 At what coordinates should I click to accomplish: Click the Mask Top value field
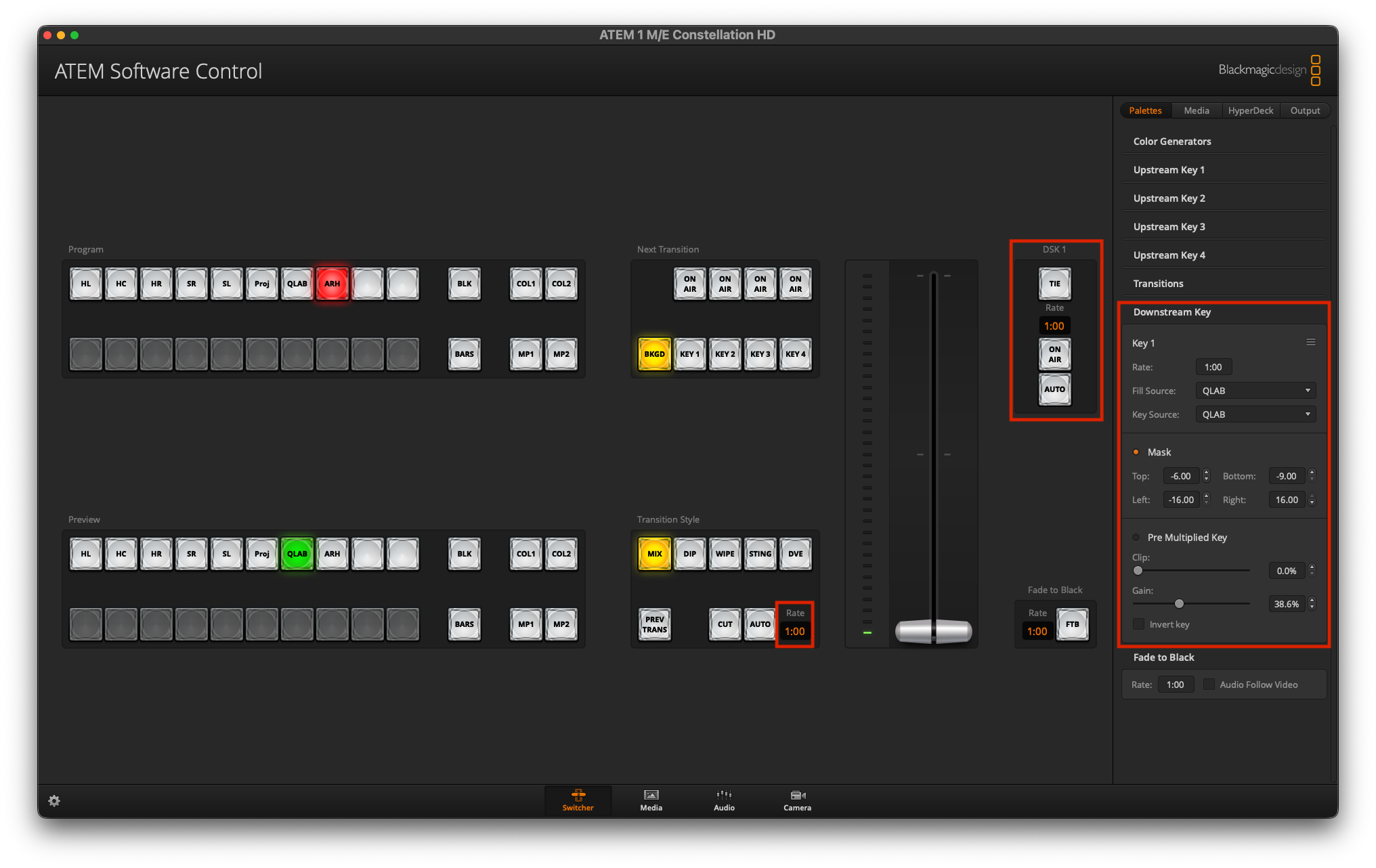click(x=1182, y=476)
